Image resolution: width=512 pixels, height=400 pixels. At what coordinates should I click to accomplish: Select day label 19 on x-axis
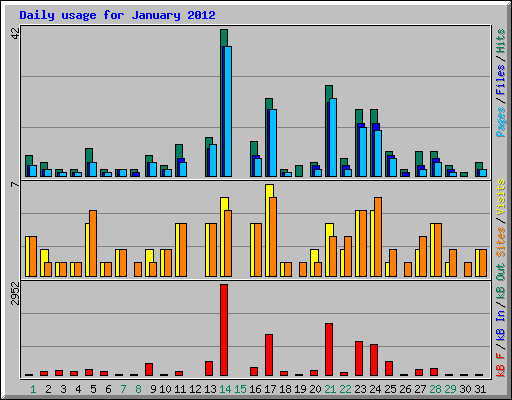tap(300, 389)
